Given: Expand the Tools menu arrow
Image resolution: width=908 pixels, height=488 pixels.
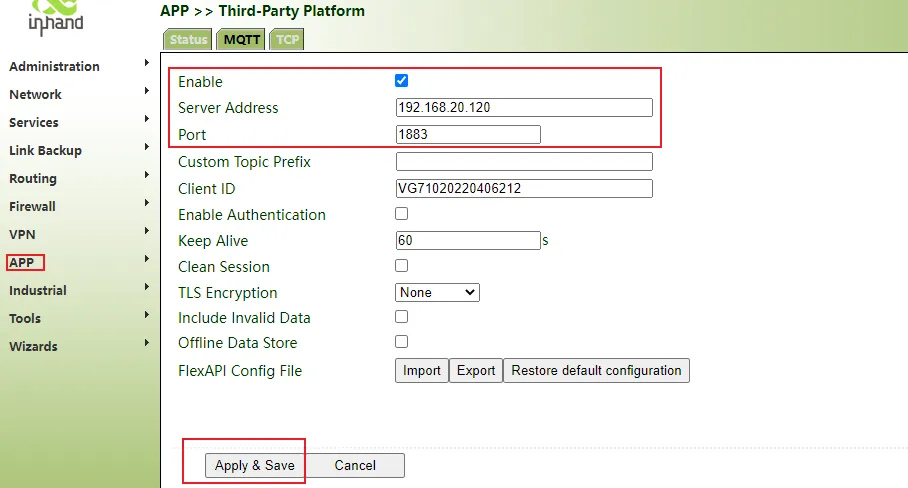Looking at the screenshot, I should [x=147, y=314].
